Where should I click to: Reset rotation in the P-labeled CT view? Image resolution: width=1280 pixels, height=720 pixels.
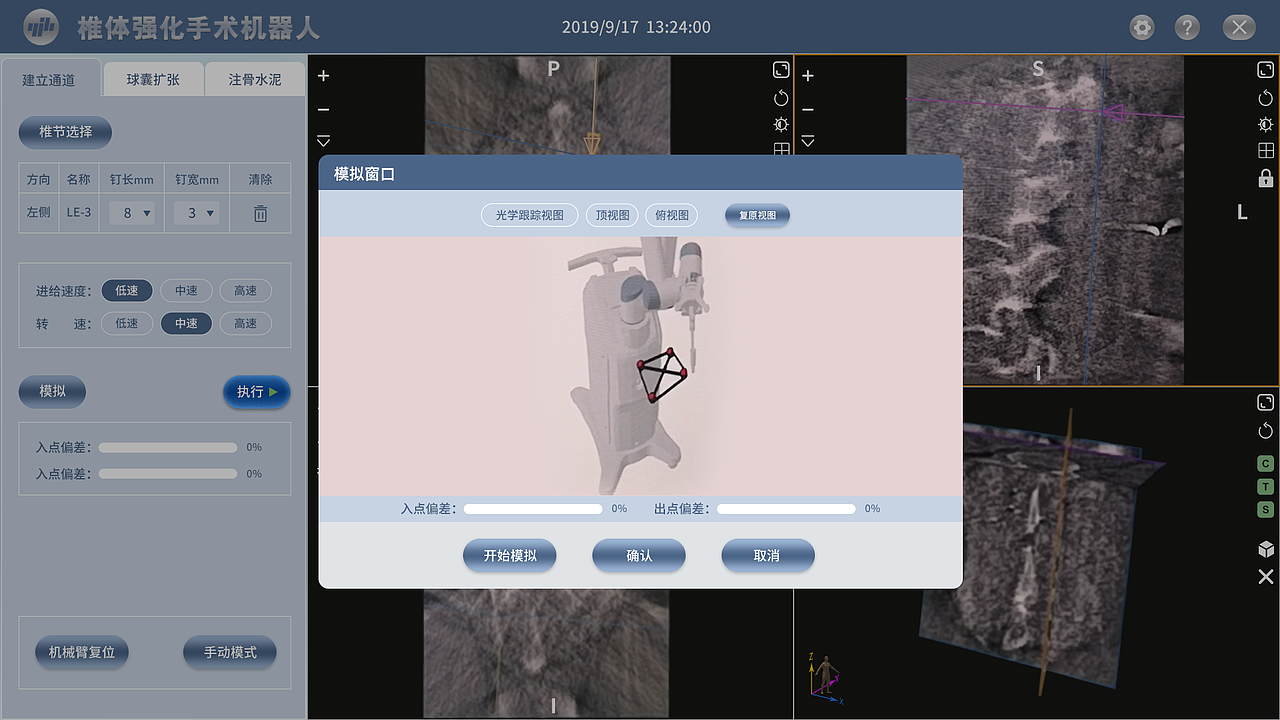tap(781, 98)
